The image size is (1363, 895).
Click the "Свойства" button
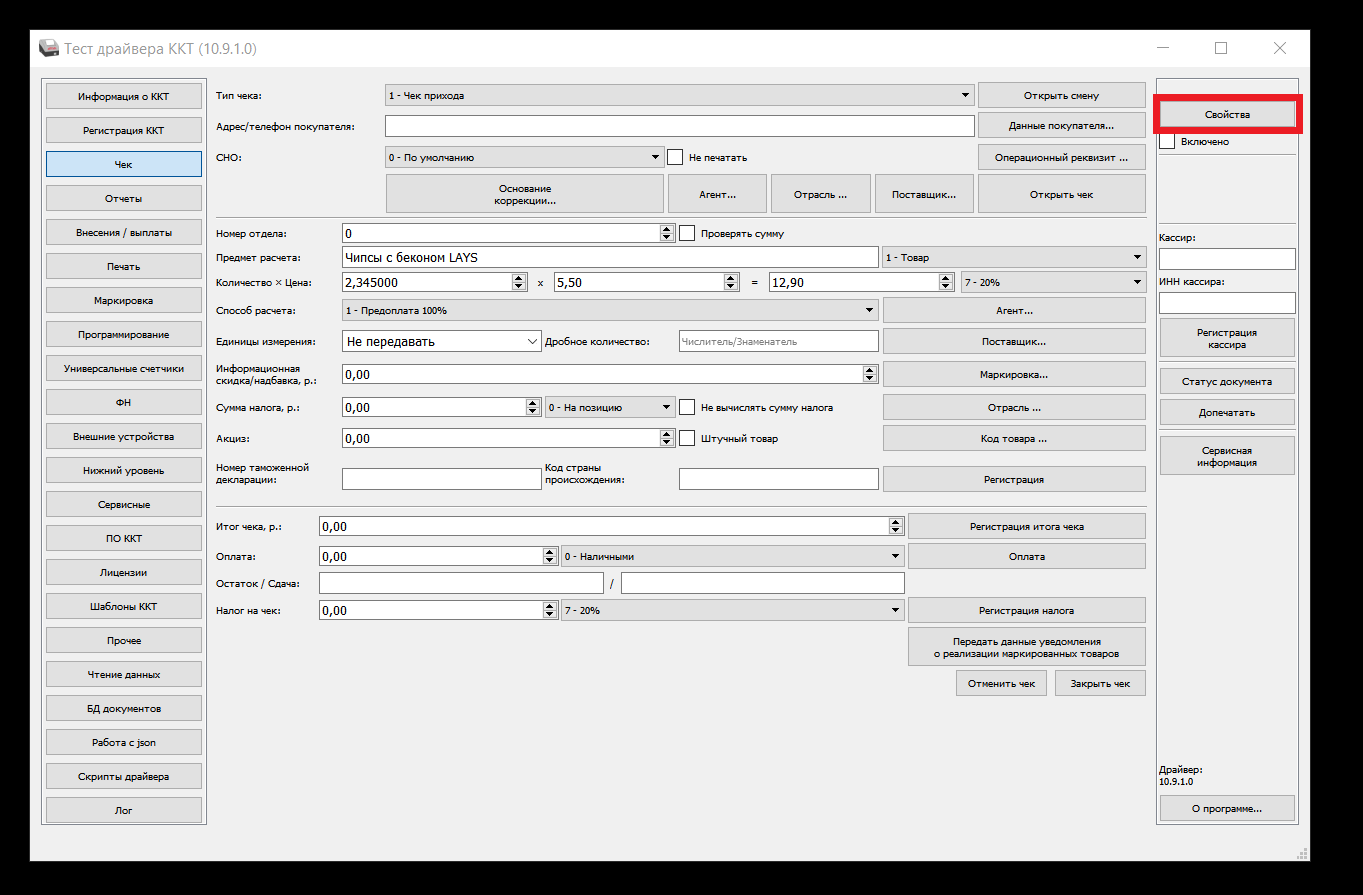tap(1227, 115)
